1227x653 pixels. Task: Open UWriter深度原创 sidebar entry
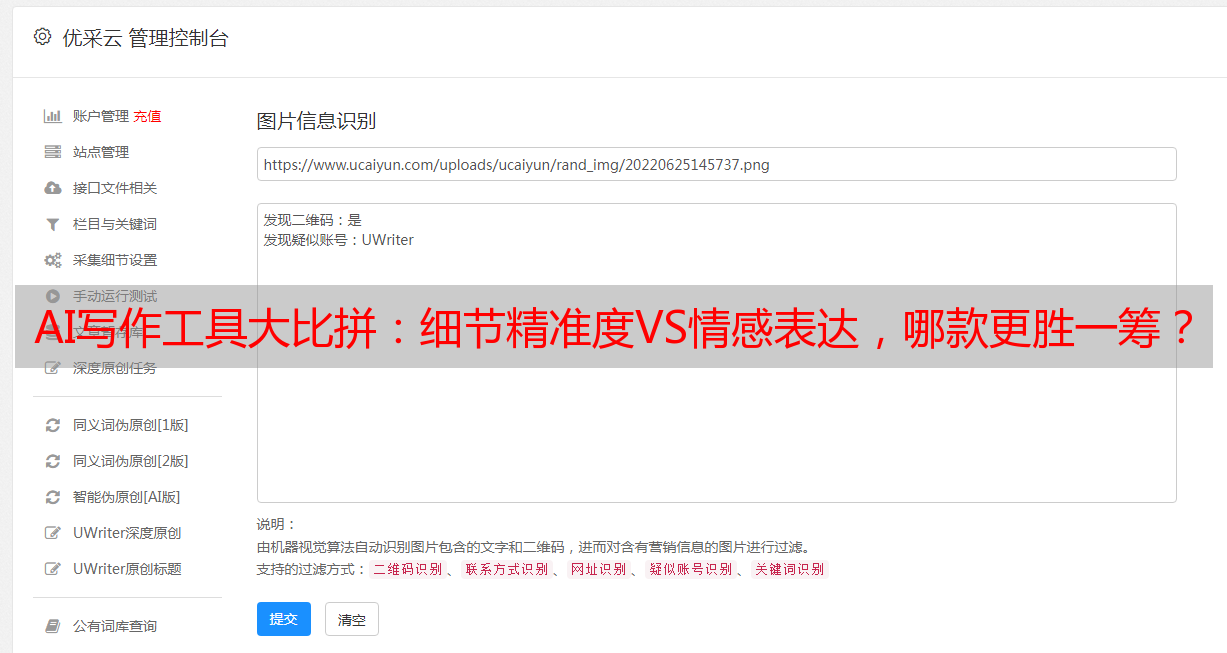(x=127, y=533)
